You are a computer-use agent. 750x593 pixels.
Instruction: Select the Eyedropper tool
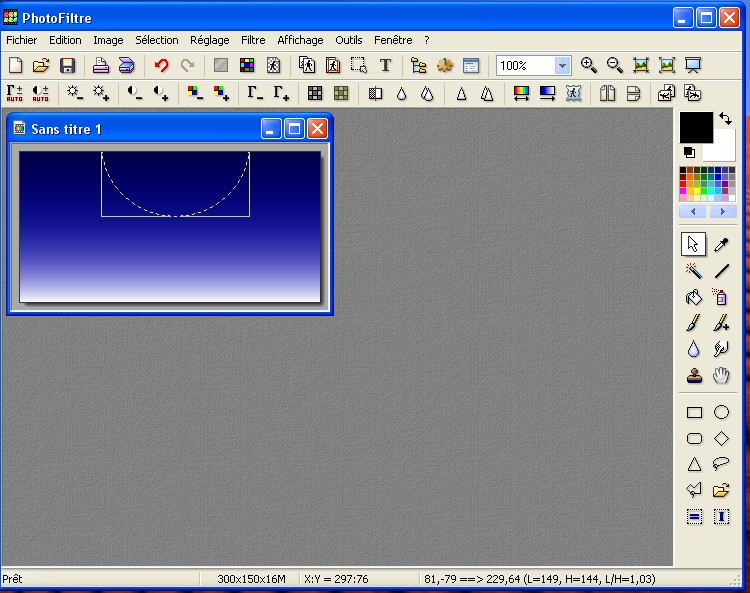pos(721,244)
